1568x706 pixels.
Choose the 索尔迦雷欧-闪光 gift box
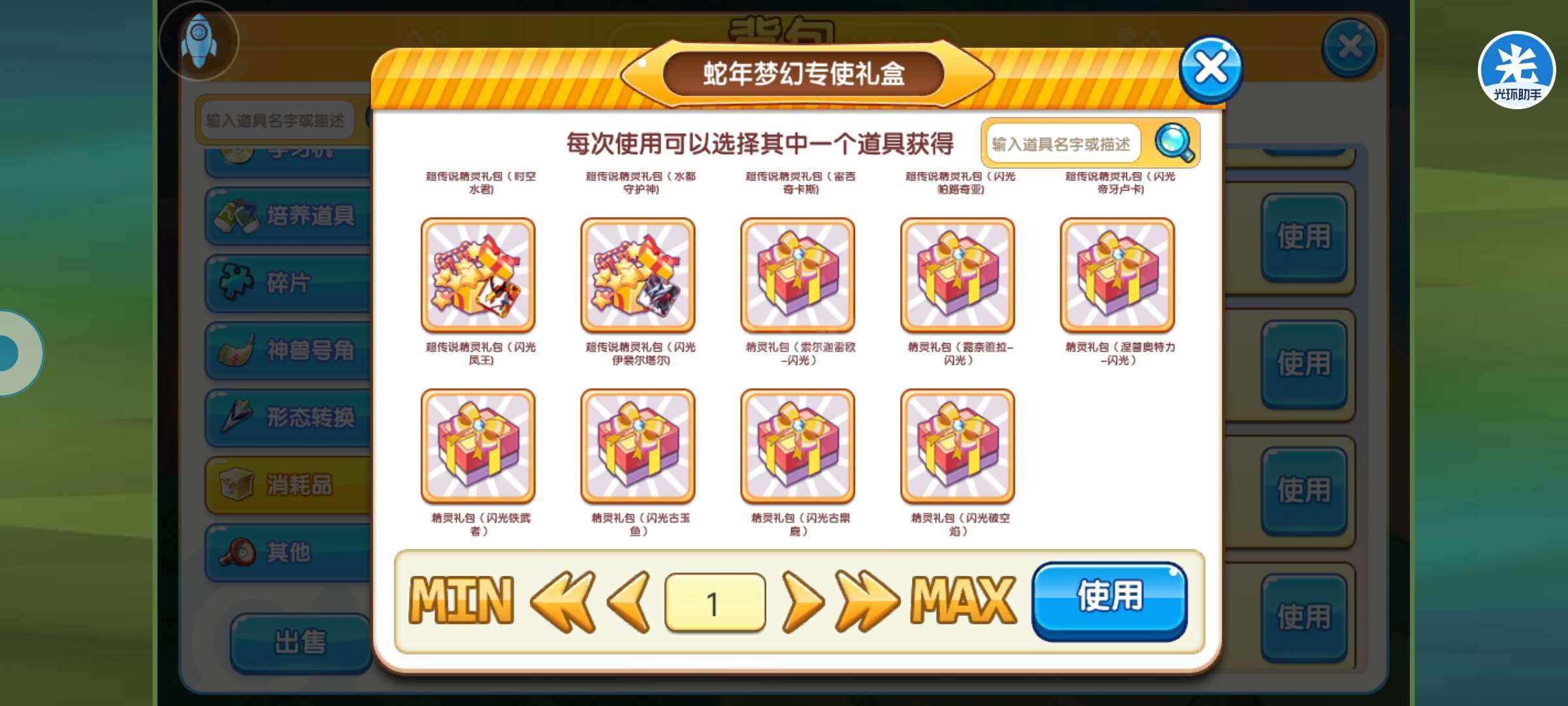(798, 275)
